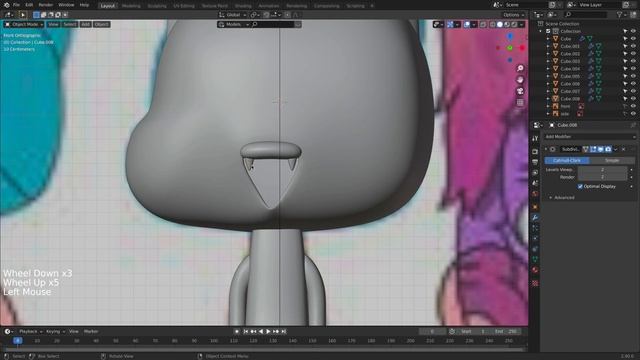Open the timeline Playback menu
640x360 pixels.
pos(31,331)
